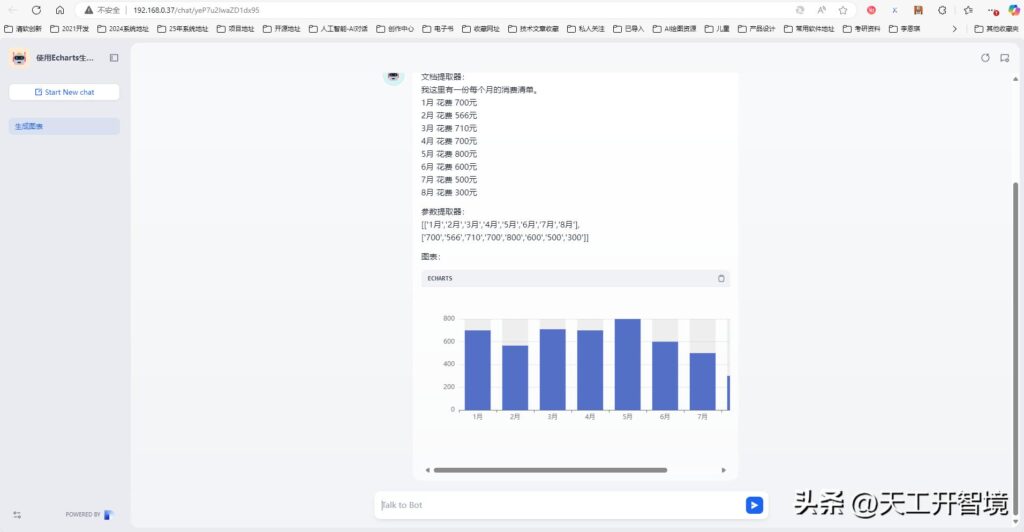Image resolution: width=1024 pixels, height=532 pixels.
Task: Reload the page in browser
Action: pyautogui.click(x=36, y=10)
